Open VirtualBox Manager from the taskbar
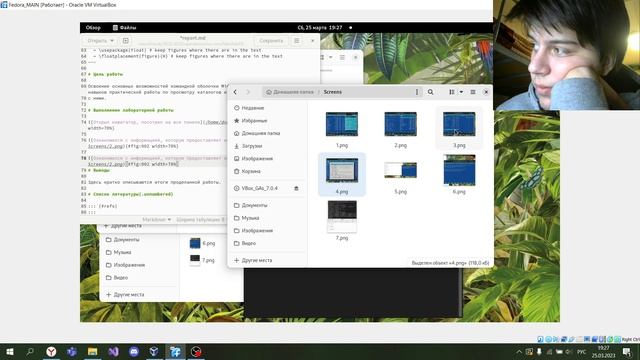 pyautogui.click(x=154, y=351)
